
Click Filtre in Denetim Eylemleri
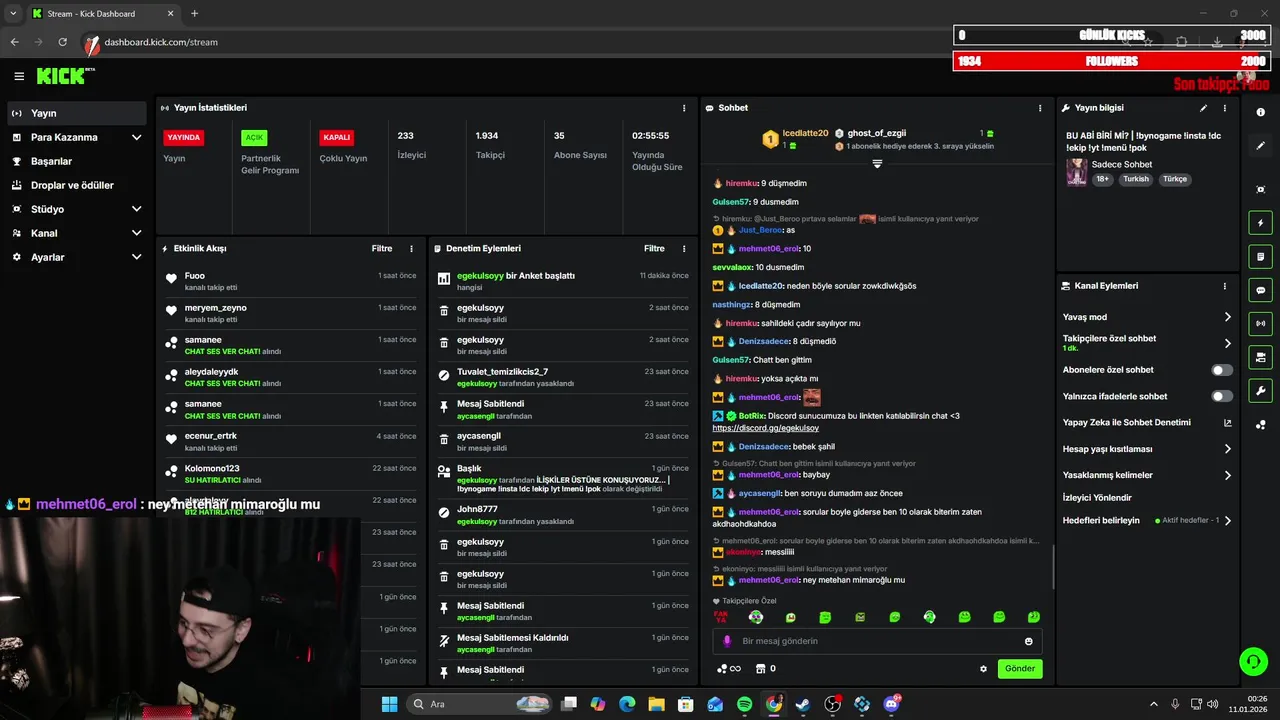[654, 248]
